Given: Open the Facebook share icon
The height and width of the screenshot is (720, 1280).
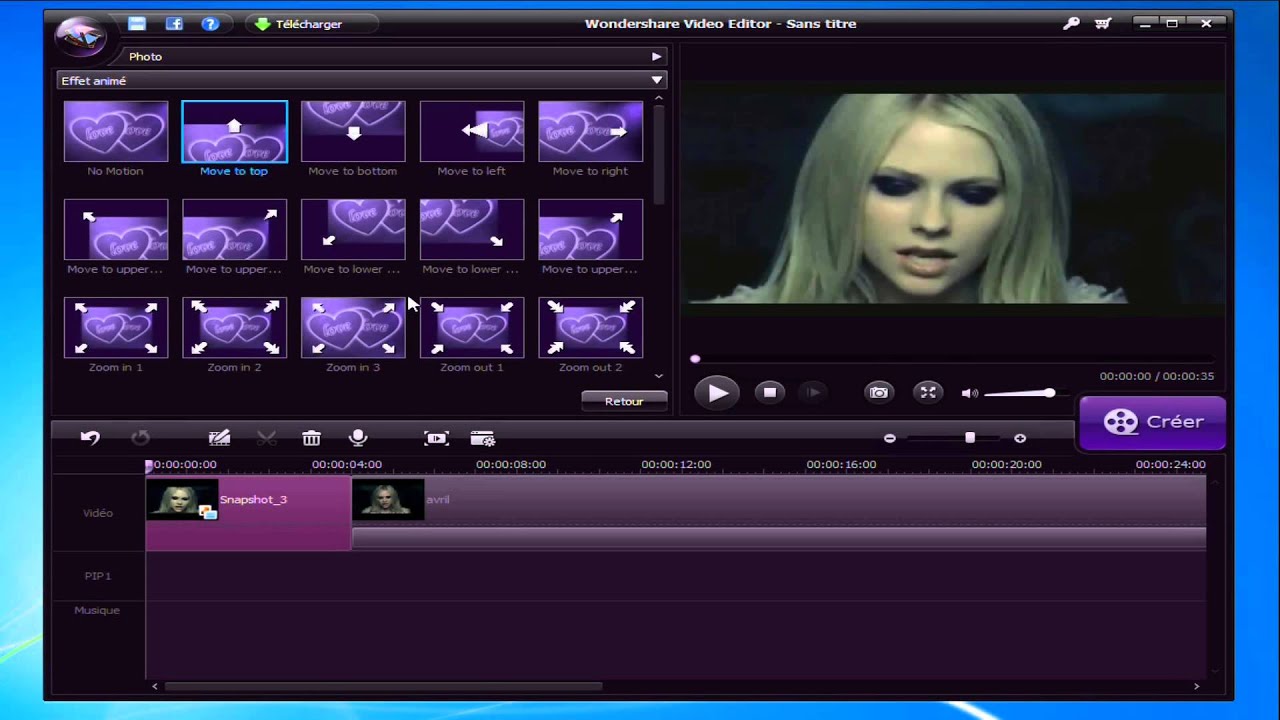Looking at the screenshot, I should [x=174, y=24].
